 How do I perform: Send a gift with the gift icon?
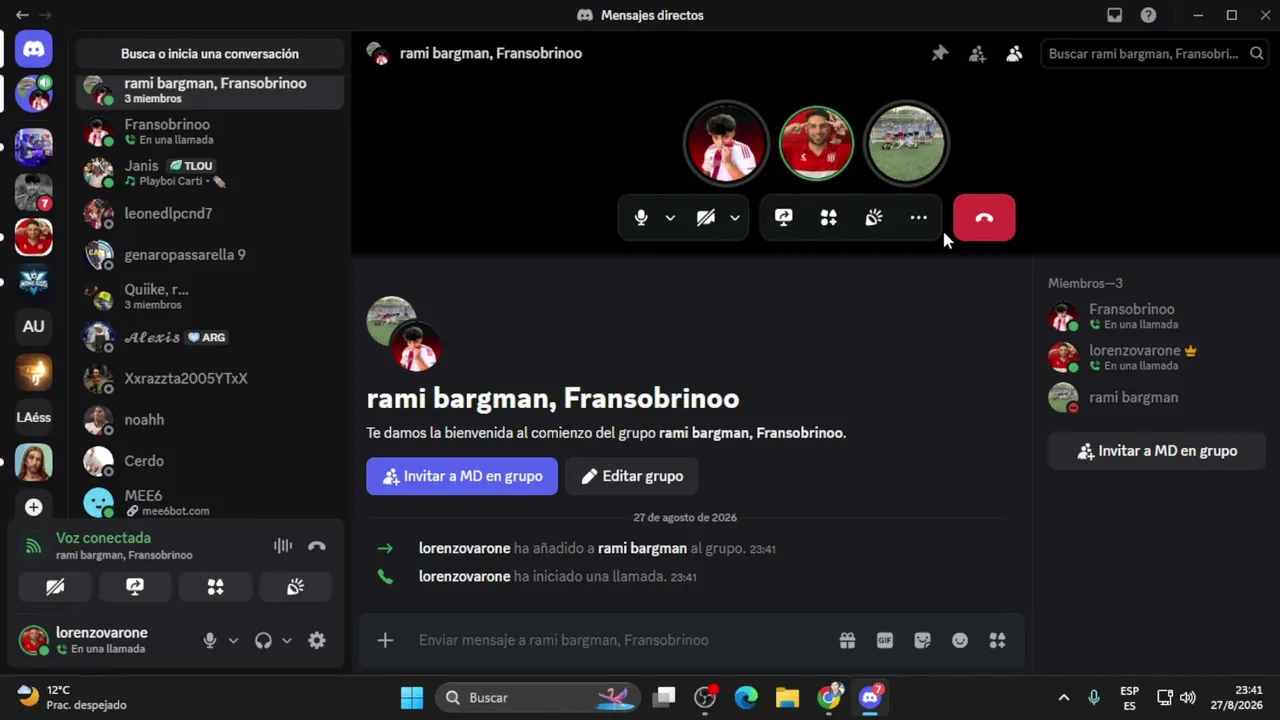pos(847,641)
